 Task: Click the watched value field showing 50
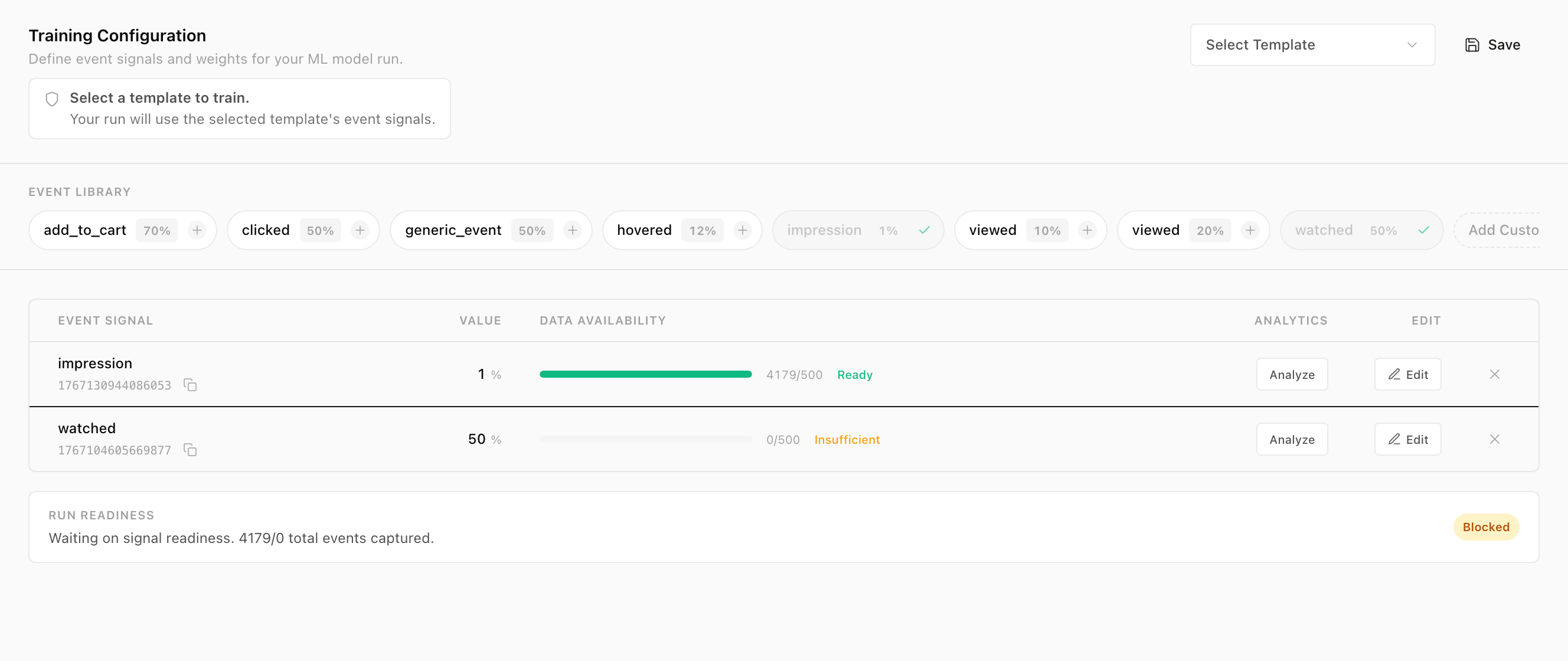(476, 440)
